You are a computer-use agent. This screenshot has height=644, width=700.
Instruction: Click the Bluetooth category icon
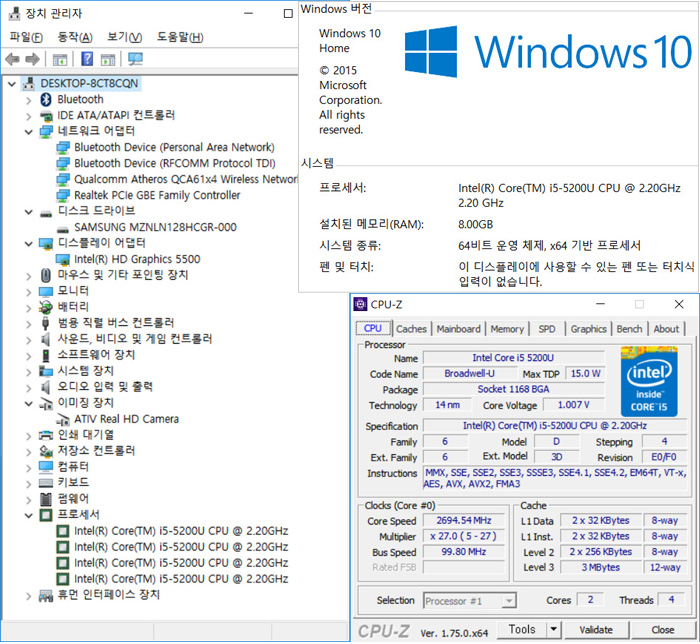pos(46,99)
